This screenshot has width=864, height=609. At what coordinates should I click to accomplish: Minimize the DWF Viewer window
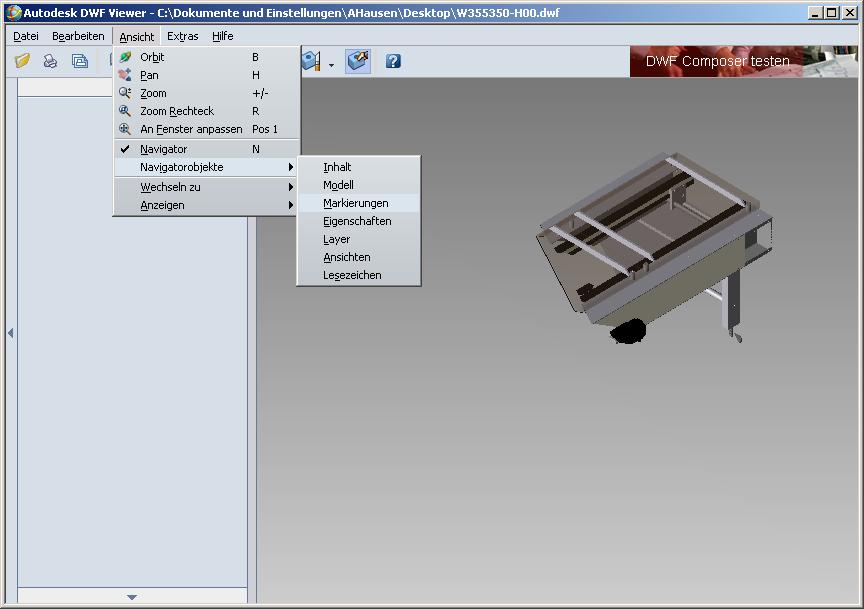coord(816,13)
